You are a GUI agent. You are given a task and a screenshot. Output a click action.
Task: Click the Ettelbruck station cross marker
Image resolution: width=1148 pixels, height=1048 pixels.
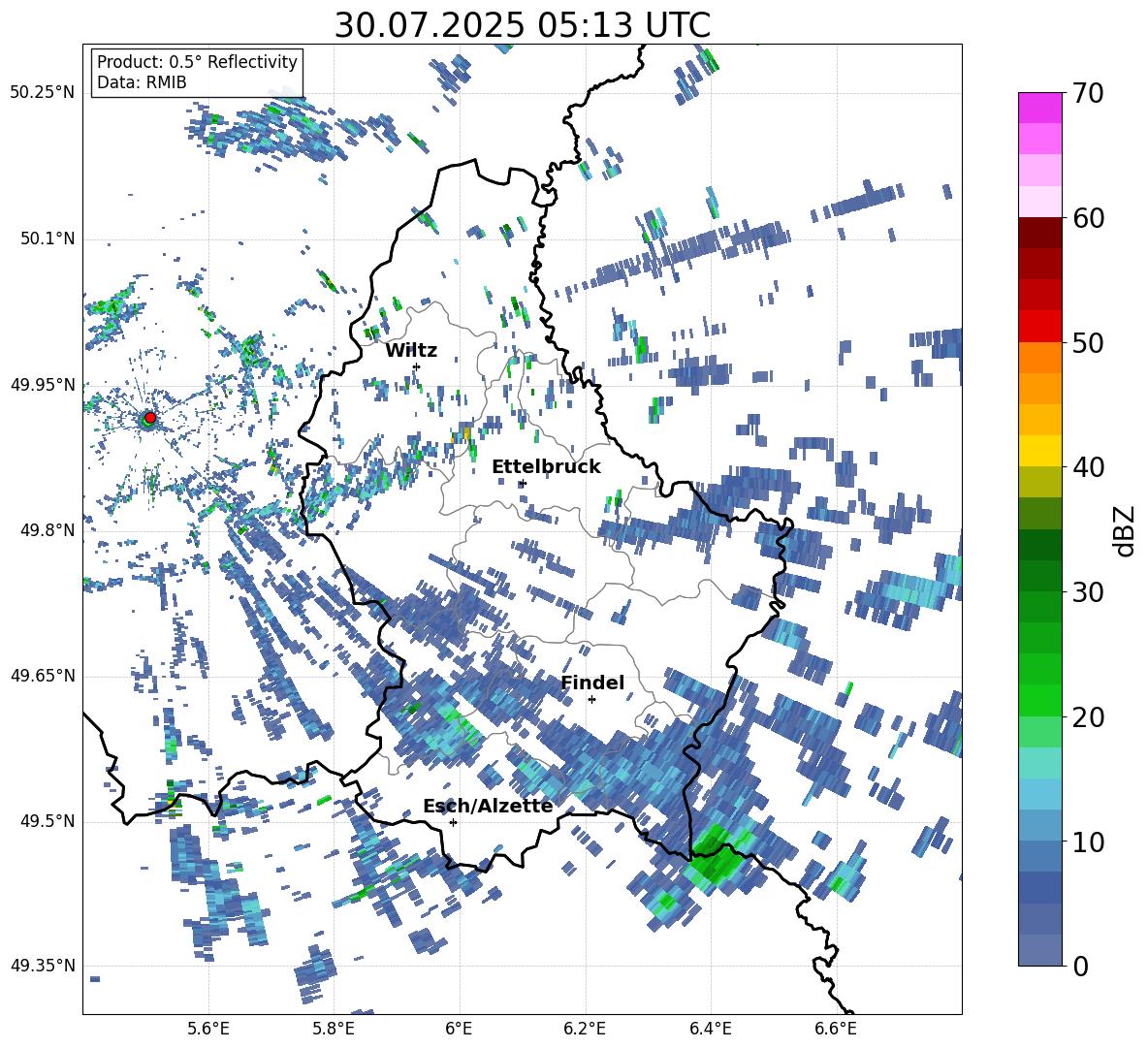tap(523, 483)
